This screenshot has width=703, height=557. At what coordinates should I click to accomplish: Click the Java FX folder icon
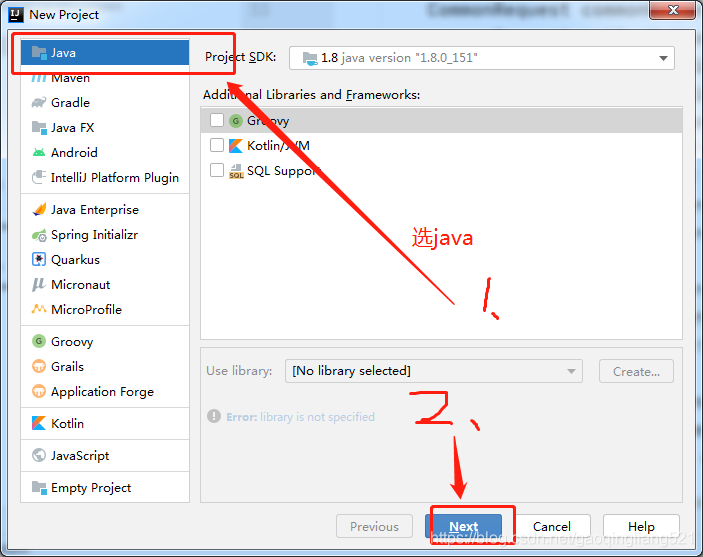(x=39, y=128)
